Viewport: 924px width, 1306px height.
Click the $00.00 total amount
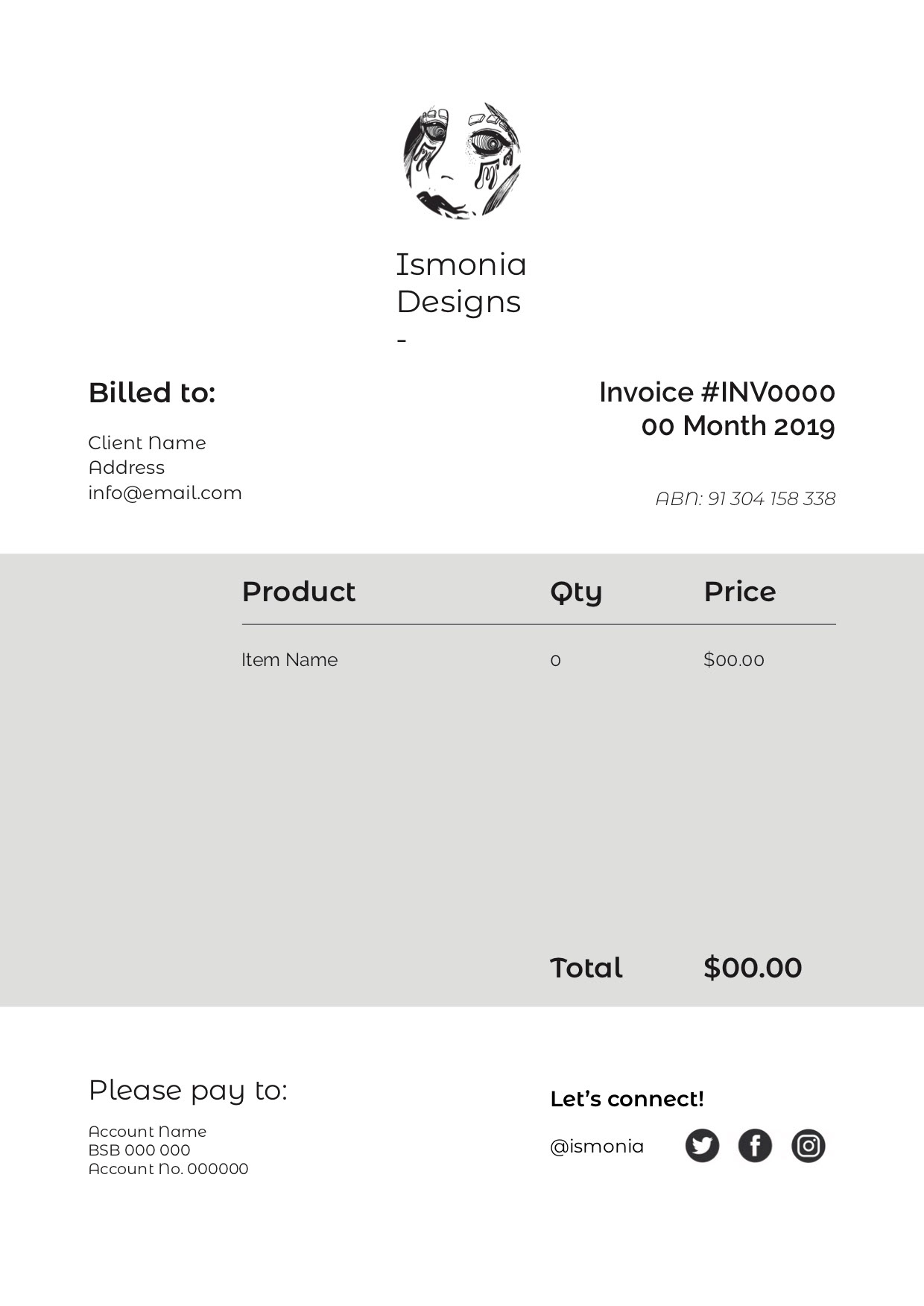pyautogui.click(x=753, y=968)
